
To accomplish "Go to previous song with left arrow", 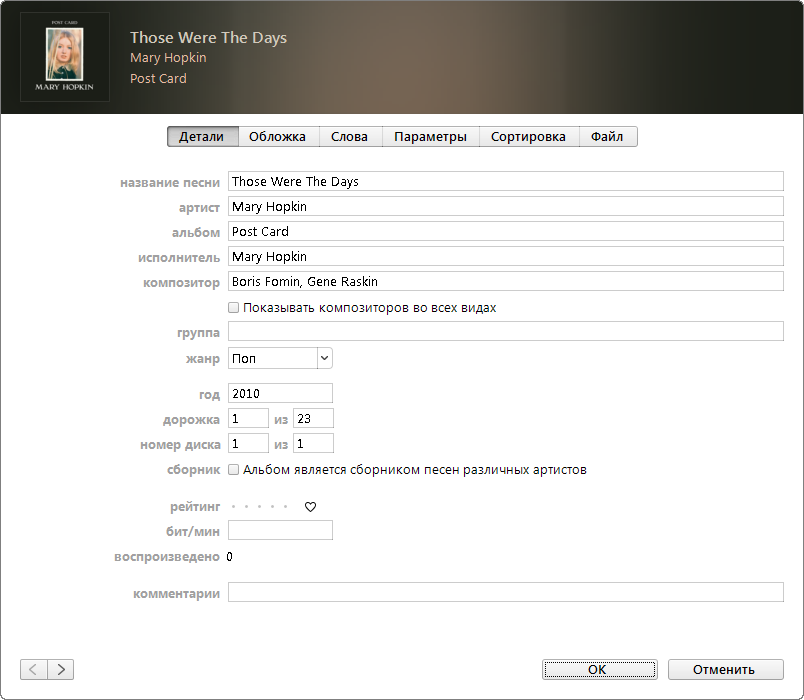I will pyautogui.click(x=33, y=669).
